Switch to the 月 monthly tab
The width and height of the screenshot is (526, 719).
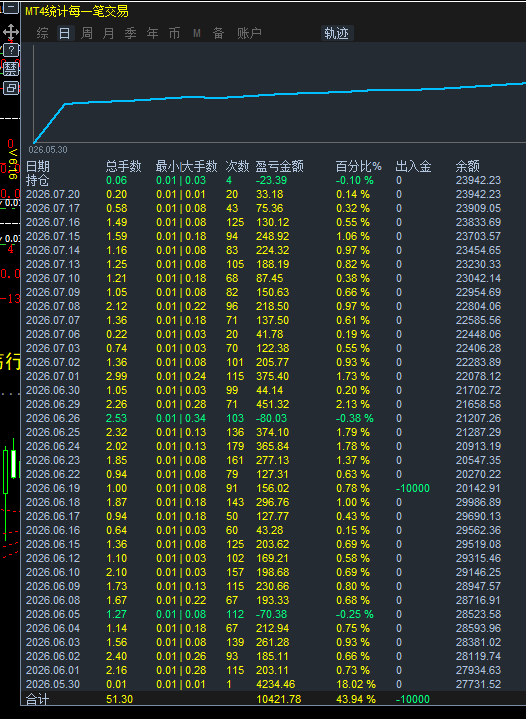coord(109,33)
